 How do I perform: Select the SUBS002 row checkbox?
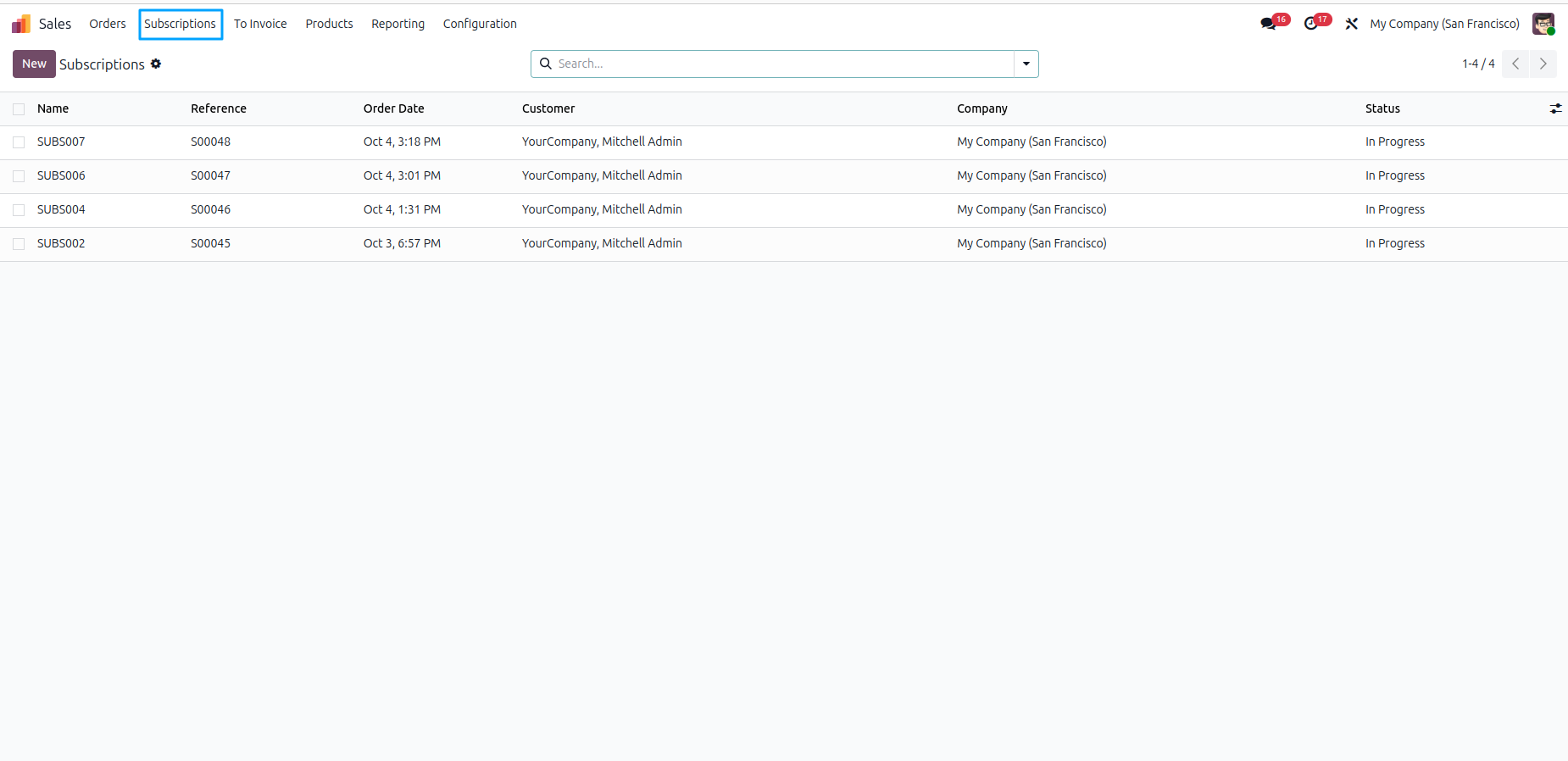(19, 244)
